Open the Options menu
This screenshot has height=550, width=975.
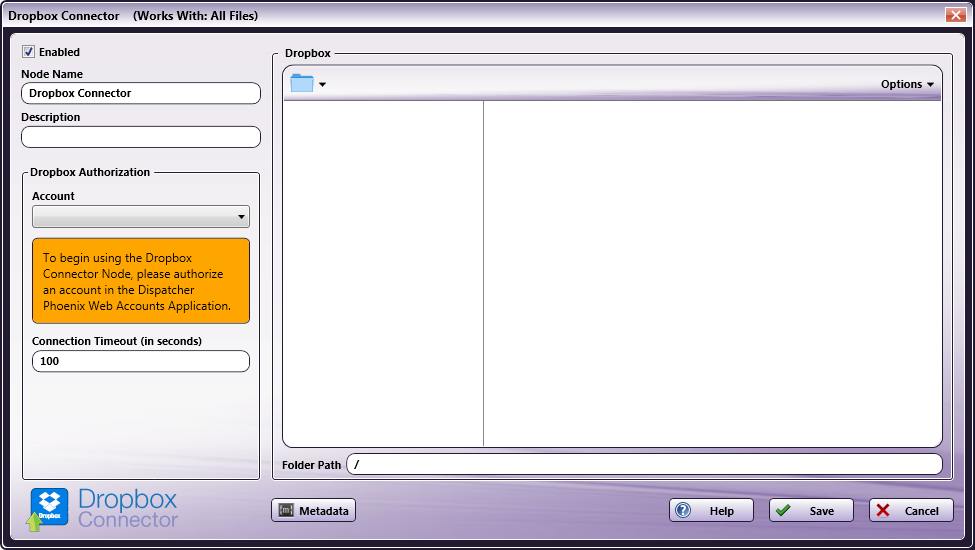pyautogui.click(x=907, y=84)
